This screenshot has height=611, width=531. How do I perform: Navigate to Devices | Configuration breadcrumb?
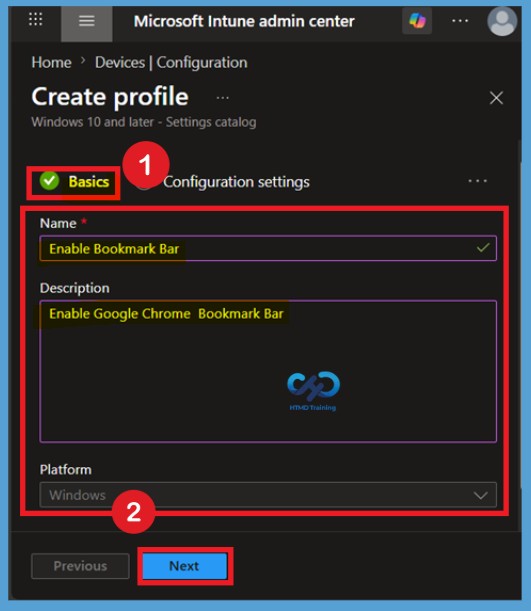click(x=171, y=62)
